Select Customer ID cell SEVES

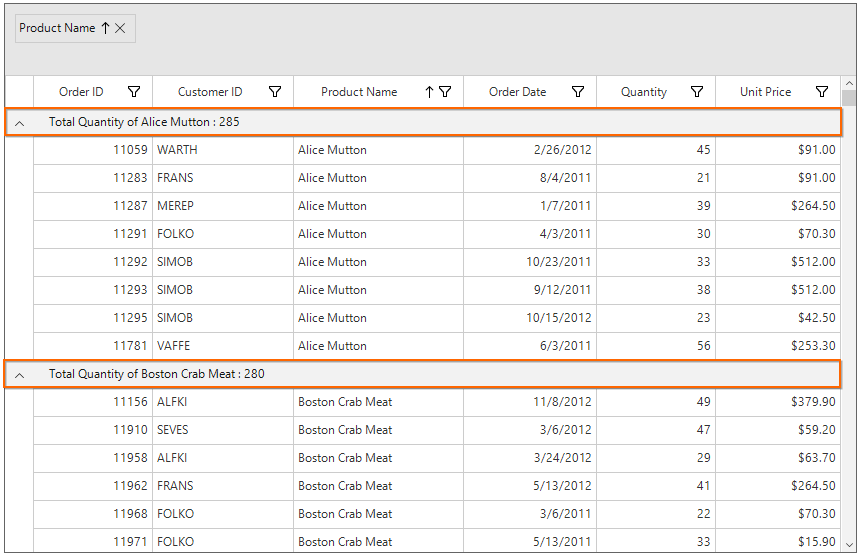click(223, 429)
